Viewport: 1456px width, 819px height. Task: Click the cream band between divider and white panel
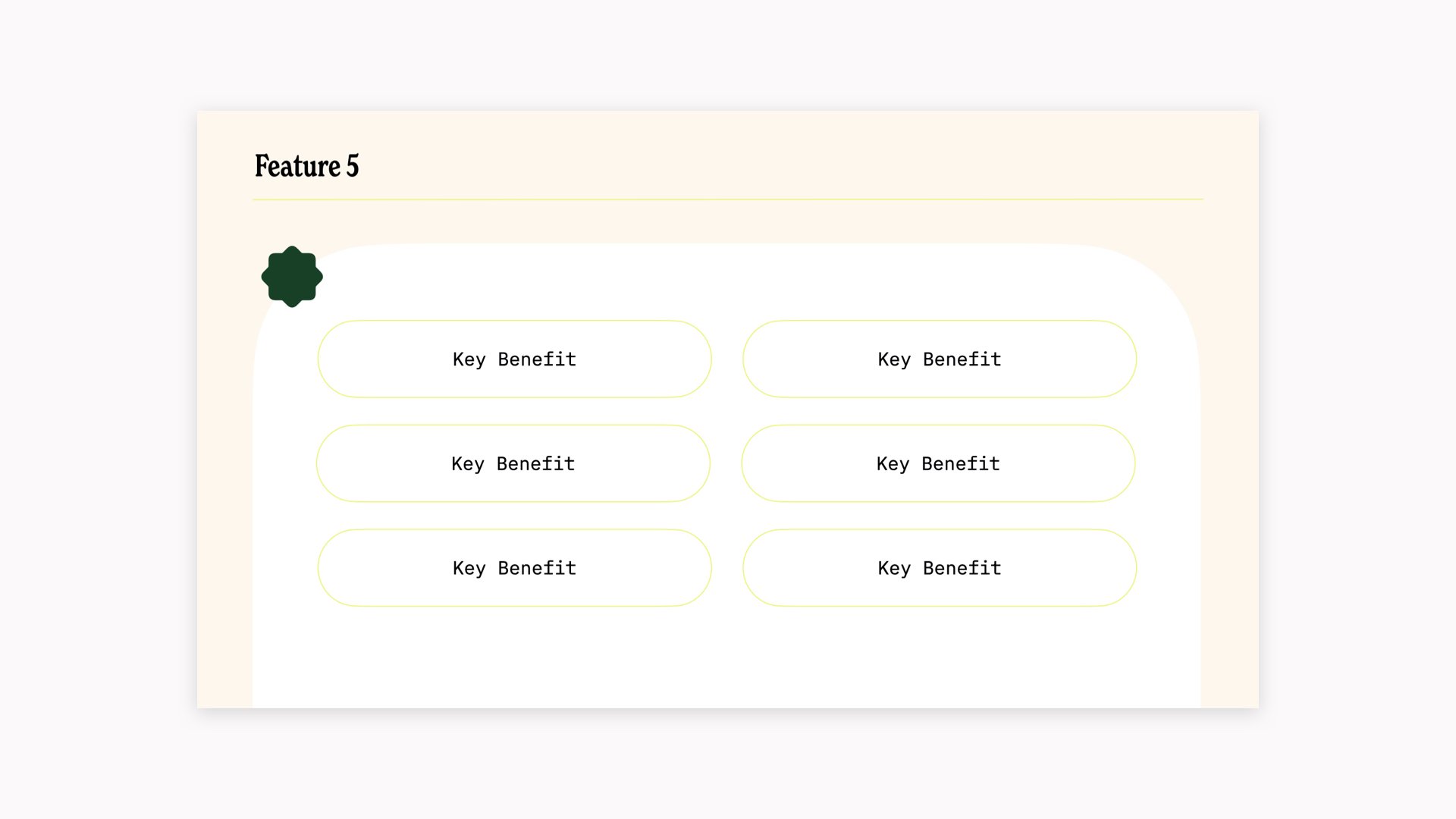[x=728, y=221]
